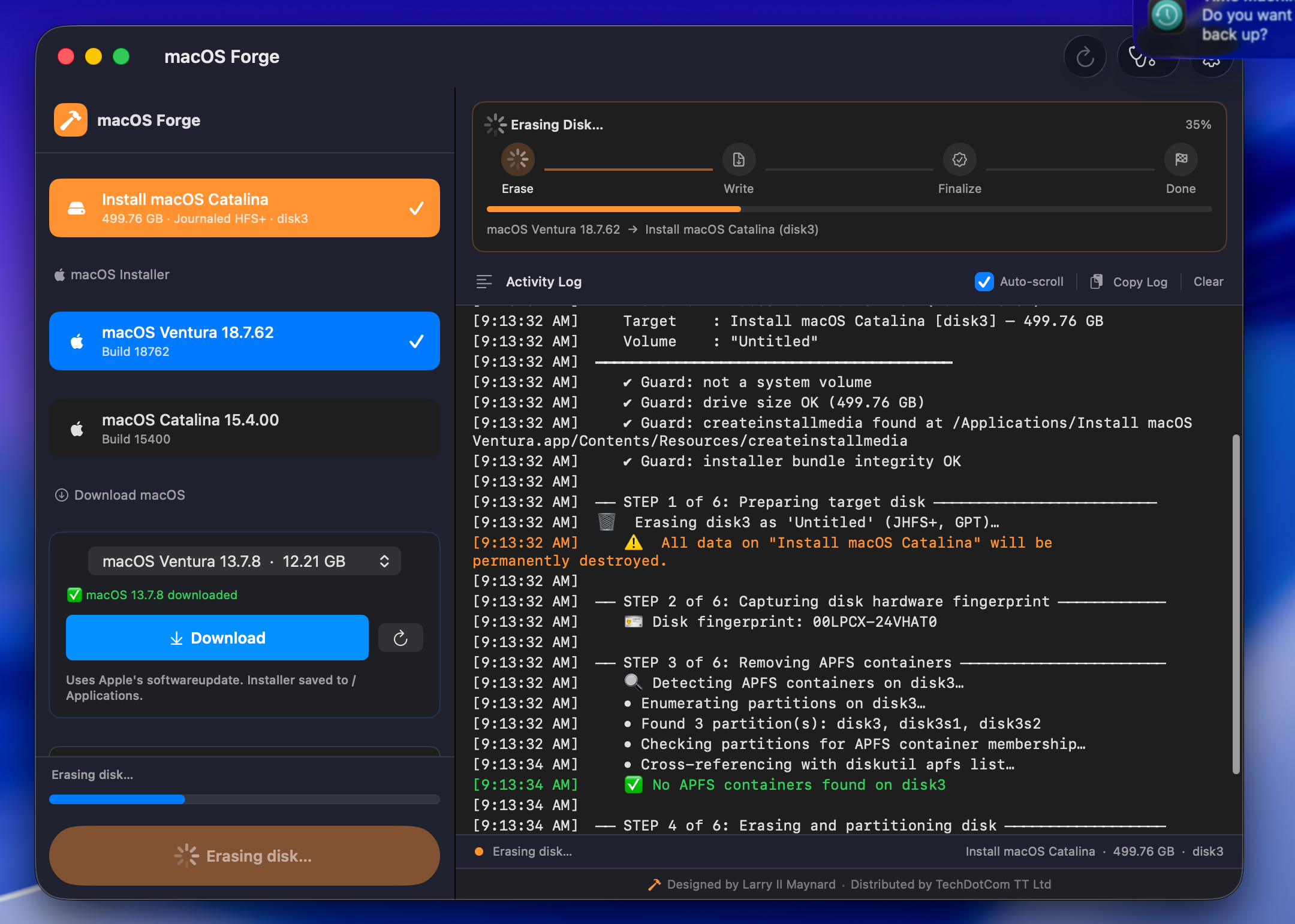
Task: Click the Designed by Larry II Maynard credit
Action: pos(751,884)
